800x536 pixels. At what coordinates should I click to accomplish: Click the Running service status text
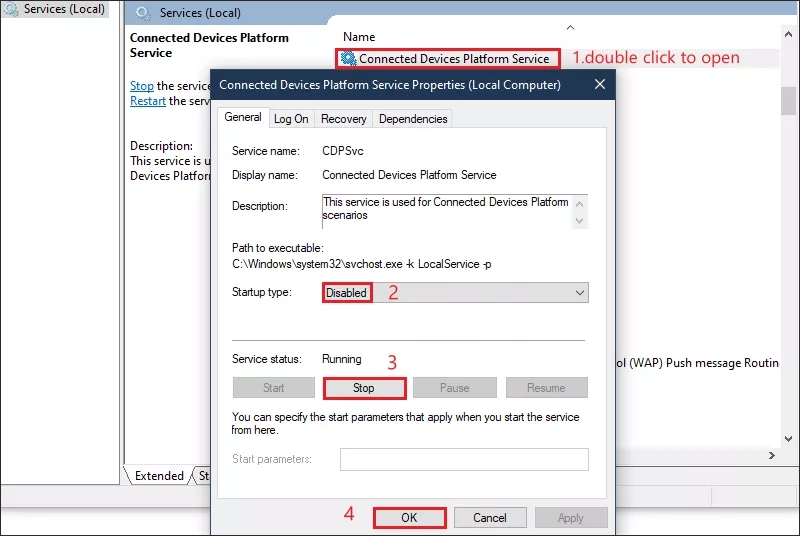coord(341,359)
